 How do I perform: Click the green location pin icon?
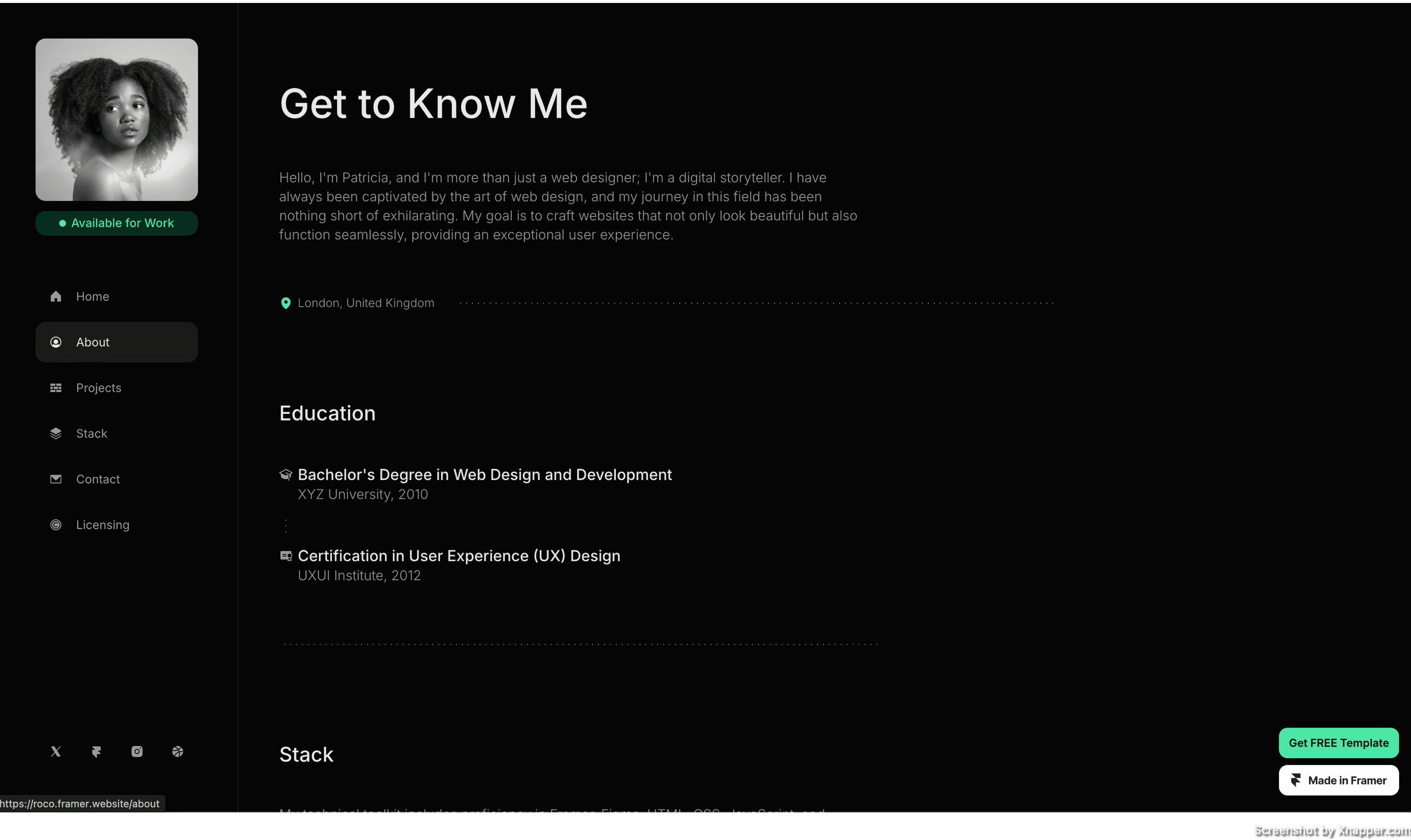(x=286, y=303)
